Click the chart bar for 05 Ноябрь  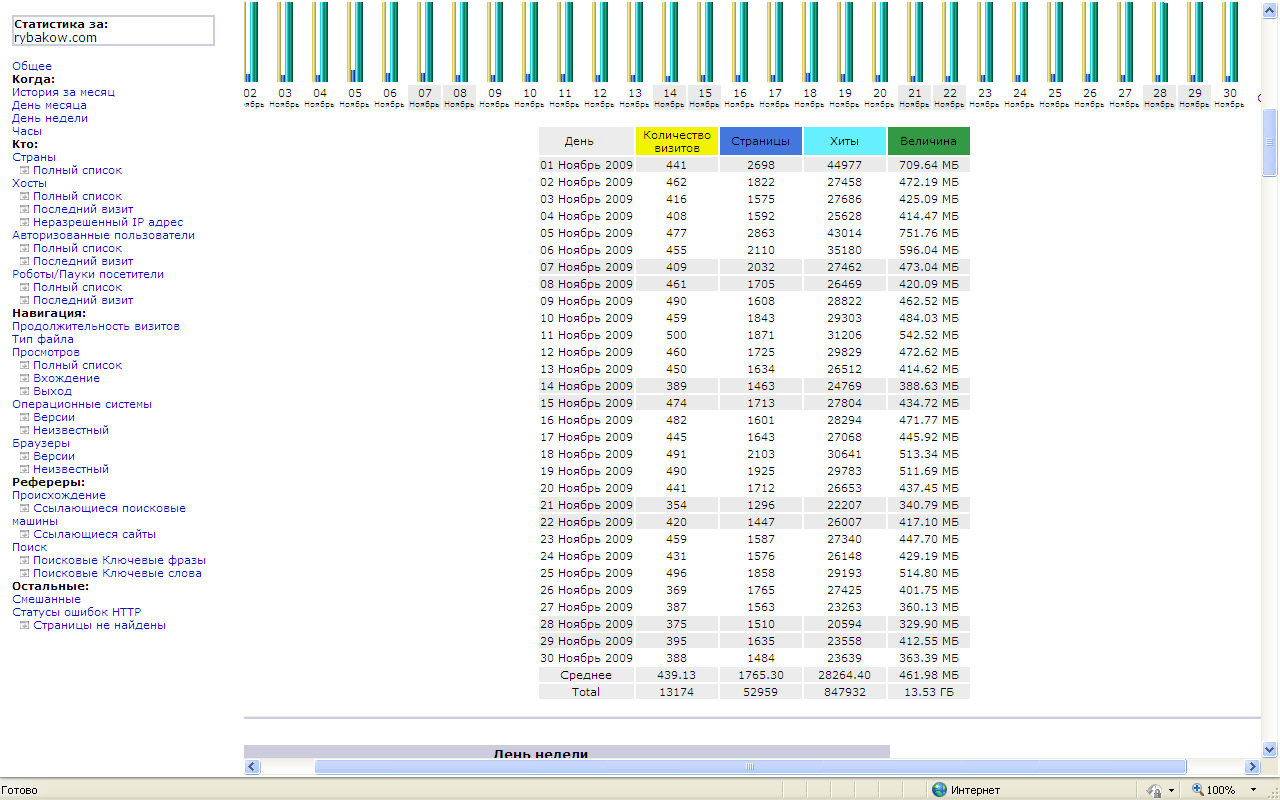355,45
